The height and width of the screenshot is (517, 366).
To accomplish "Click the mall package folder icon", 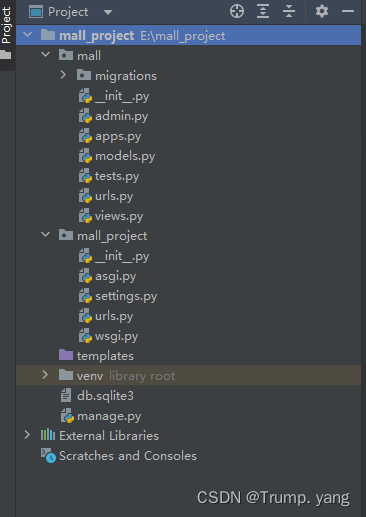I will click(x=66, y=54).
